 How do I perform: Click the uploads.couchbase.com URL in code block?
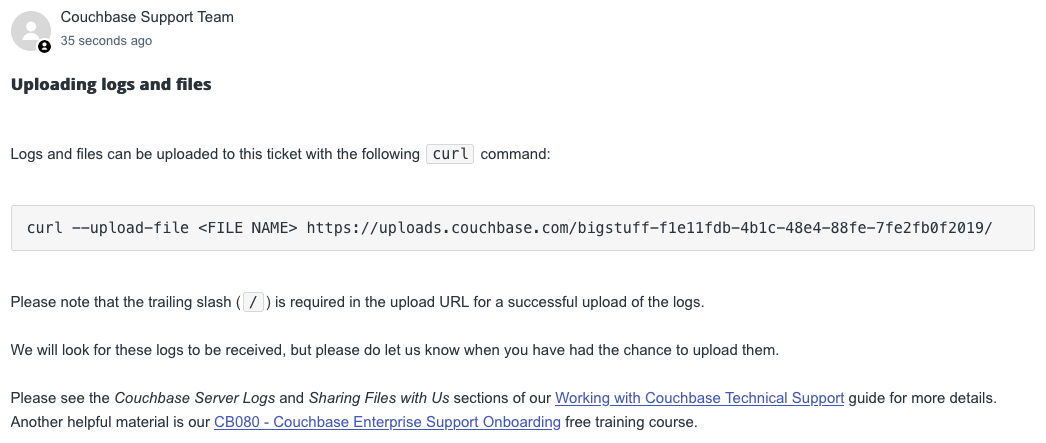point(649,228)
